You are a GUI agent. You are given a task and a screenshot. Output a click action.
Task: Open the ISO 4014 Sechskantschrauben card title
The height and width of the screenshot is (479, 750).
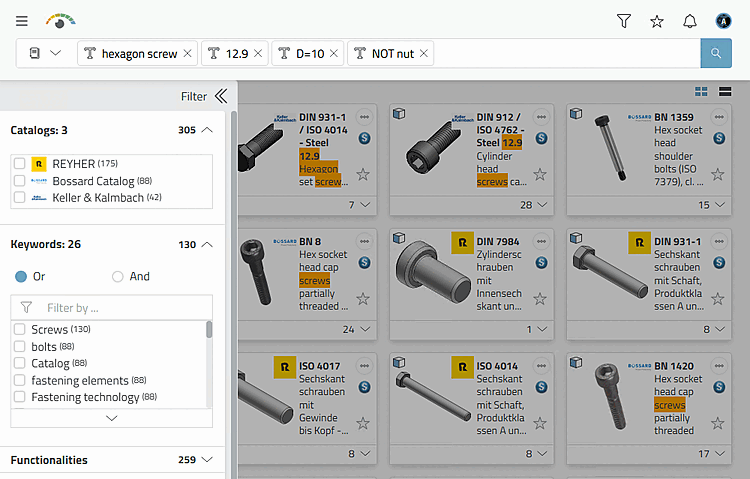(x=497, y=366)
